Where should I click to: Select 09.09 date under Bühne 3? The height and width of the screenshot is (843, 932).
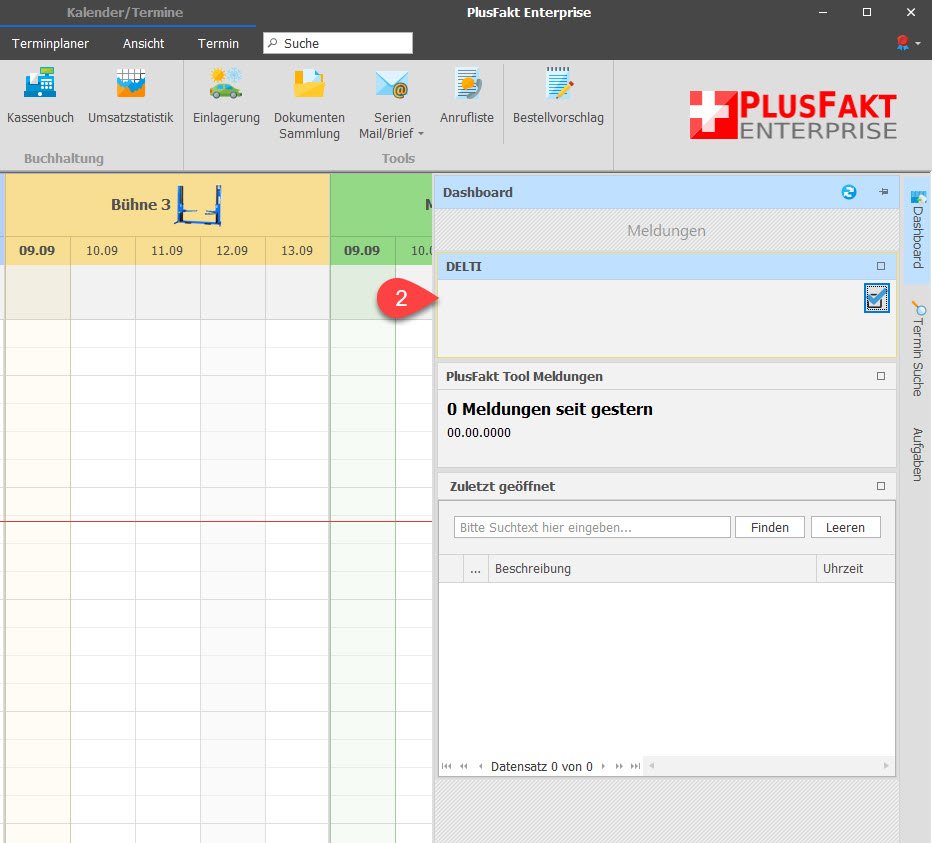click(x=37, y=251)
